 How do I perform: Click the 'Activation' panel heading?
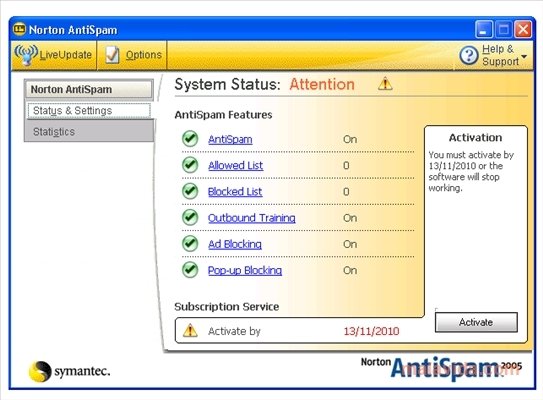coord(475,137)
